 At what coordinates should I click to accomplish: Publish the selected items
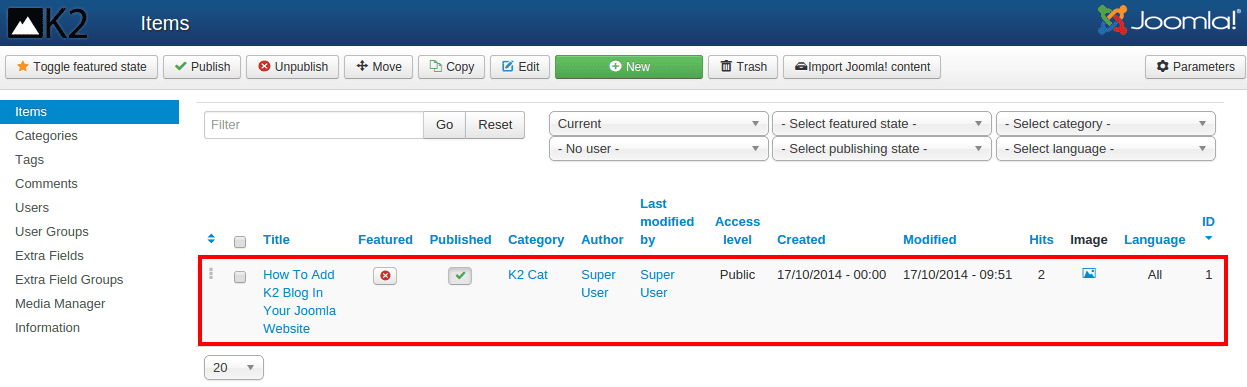pos(202,67)
